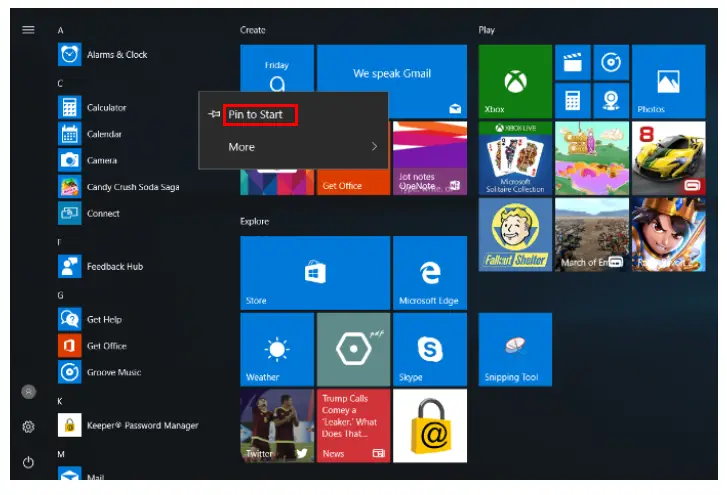727x495 pixels.
Task: Open the March of Empires tile
Action: point(592,235)
